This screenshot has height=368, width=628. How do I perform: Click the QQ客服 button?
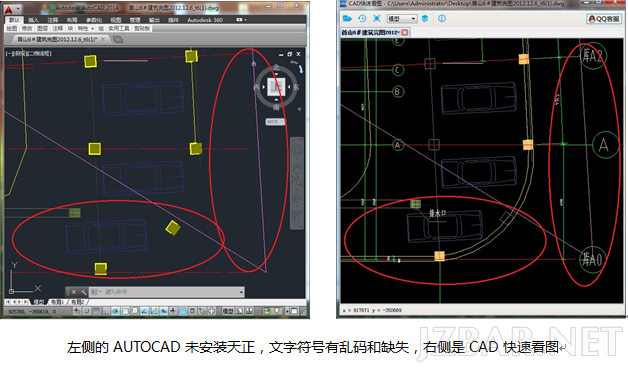[604, 18]
